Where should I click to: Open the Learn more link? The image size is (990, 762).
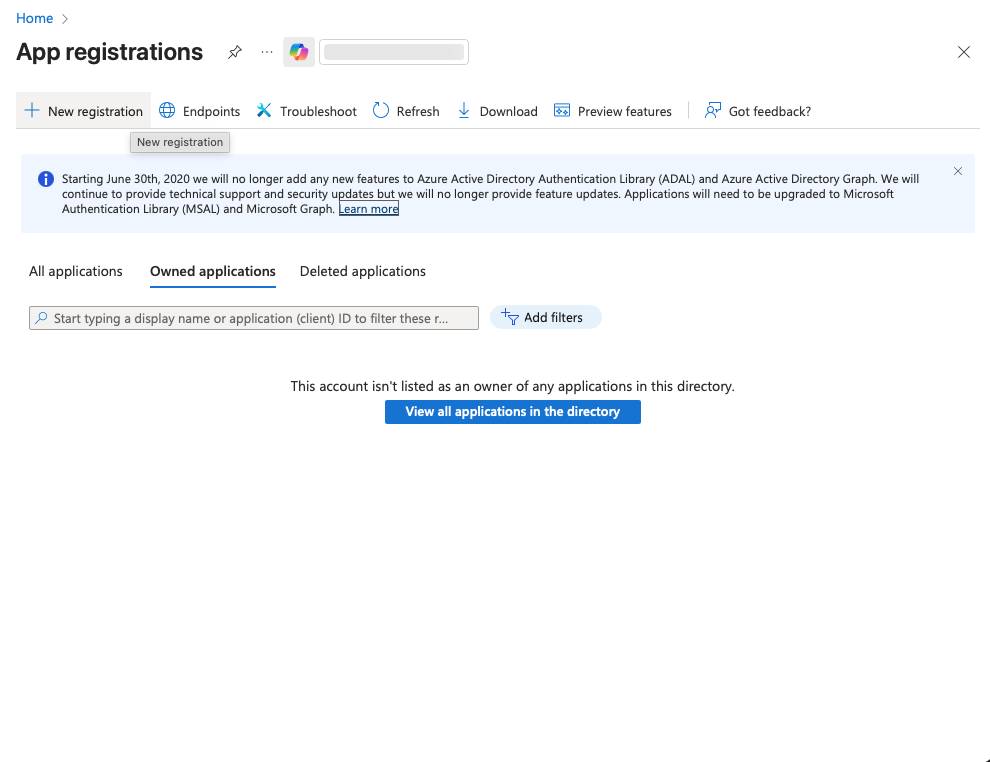coord(369,209)
